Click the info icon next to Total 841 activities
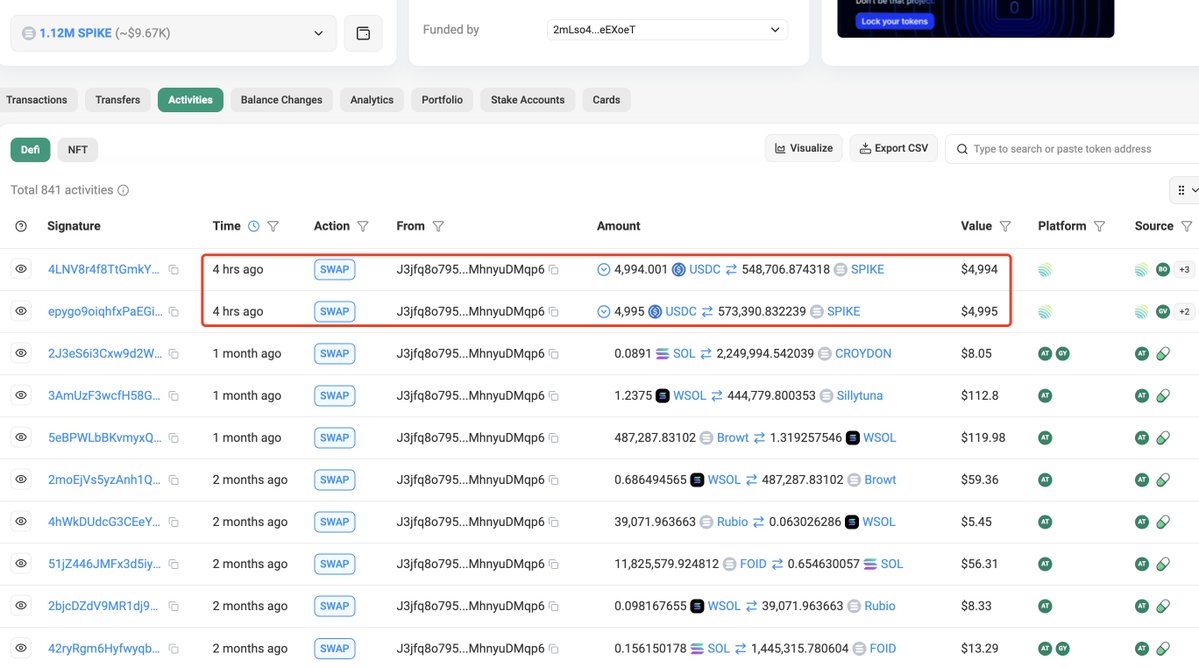 click(122, 190)
